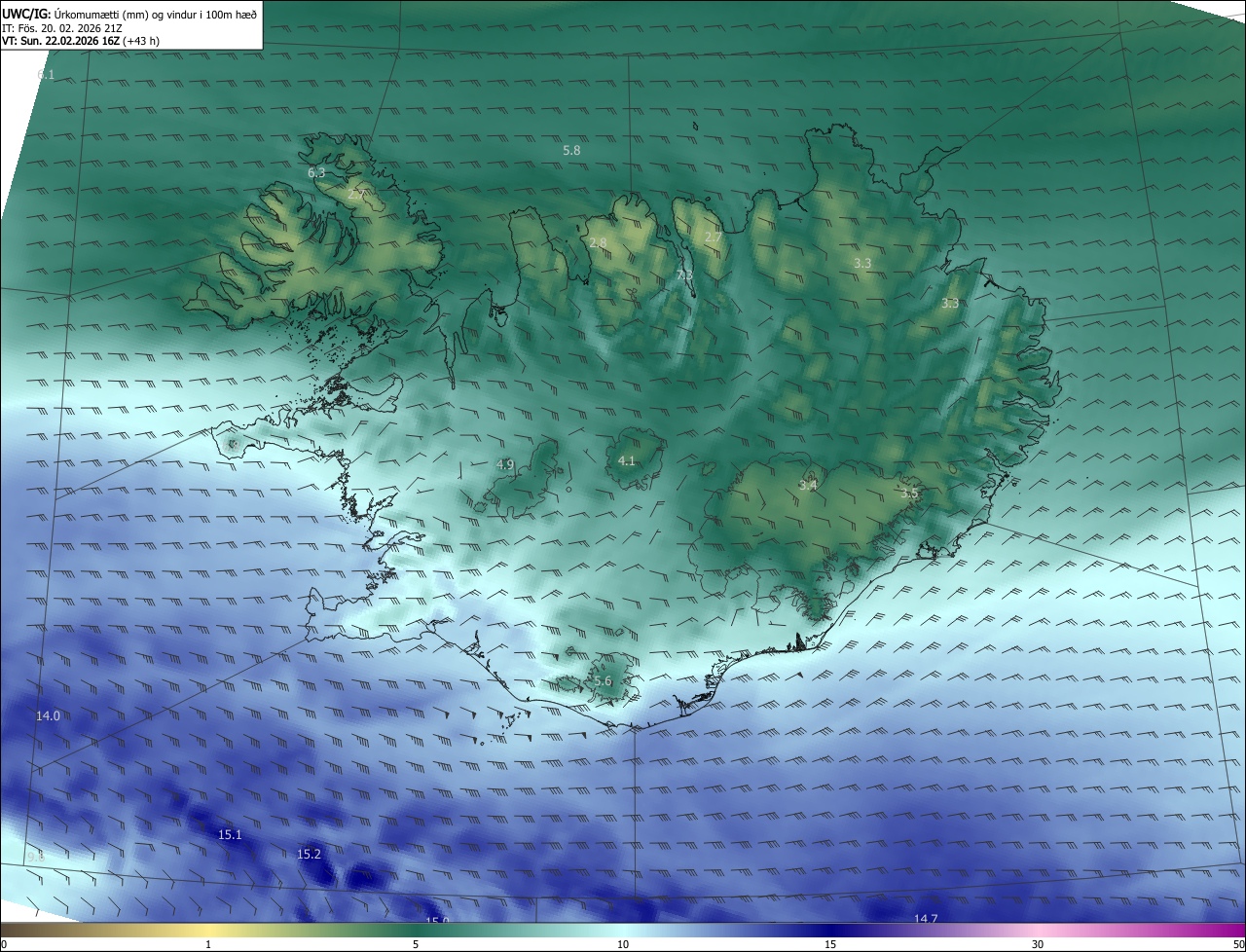Click the yellow color bar area at tick 1
This screenshot has width=1246, height=952.
click(208, 930)
